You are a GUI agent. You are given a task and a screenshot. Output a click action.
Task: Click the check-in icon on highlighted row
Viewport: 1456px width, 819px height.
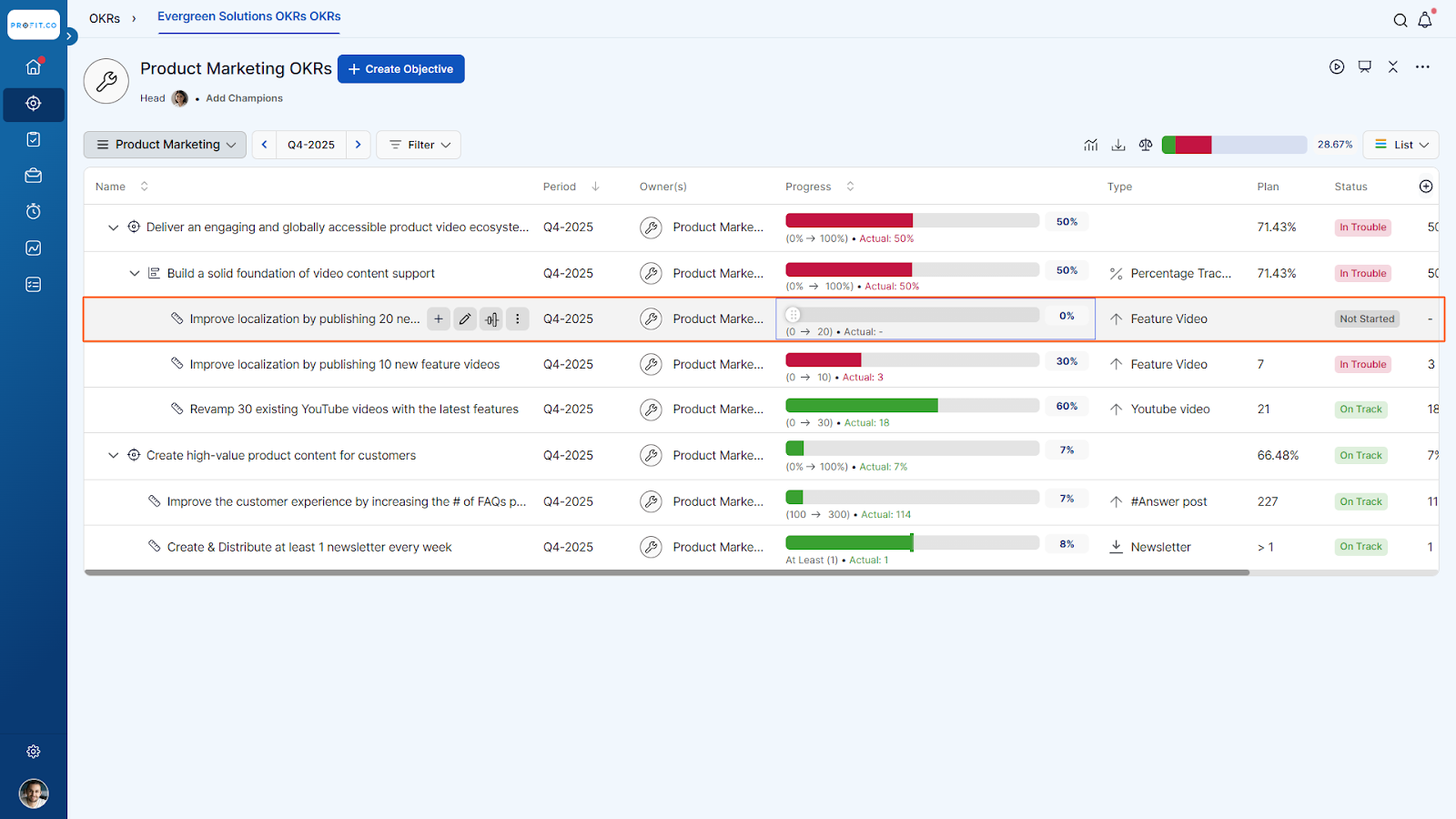coord(491,319)
